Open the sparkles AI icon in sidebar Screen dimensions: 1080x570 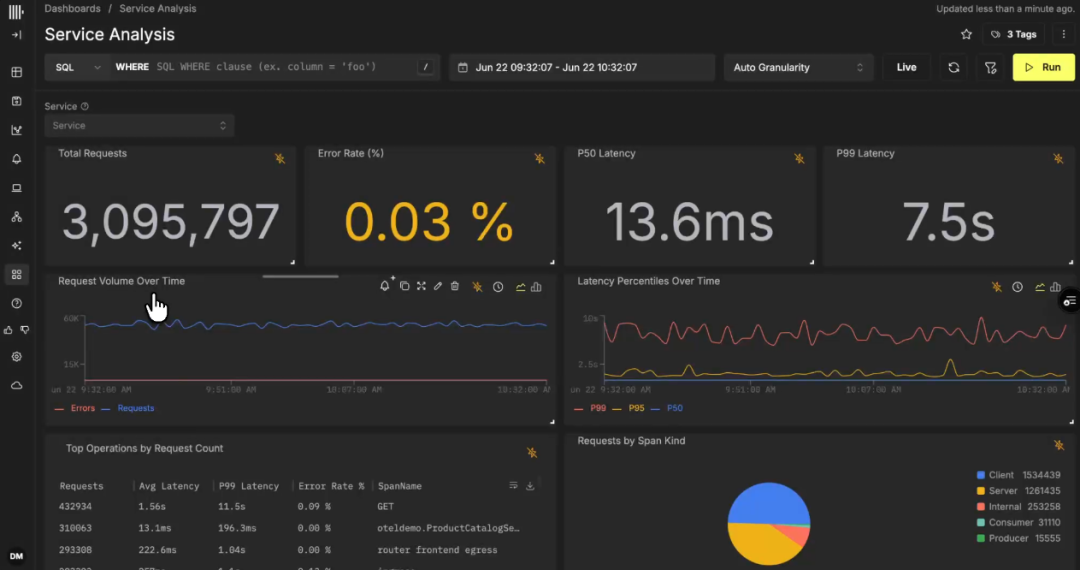[17, 246]
